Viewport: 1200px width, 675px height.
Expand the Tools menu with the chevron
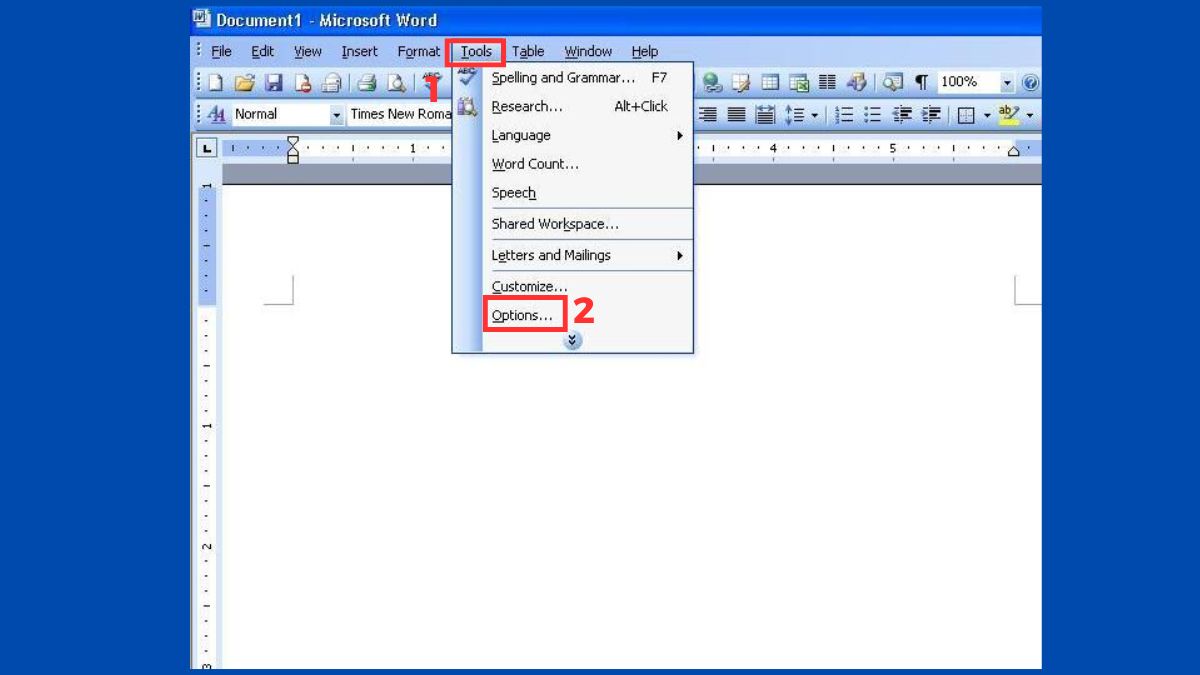[x=572, y=341]
